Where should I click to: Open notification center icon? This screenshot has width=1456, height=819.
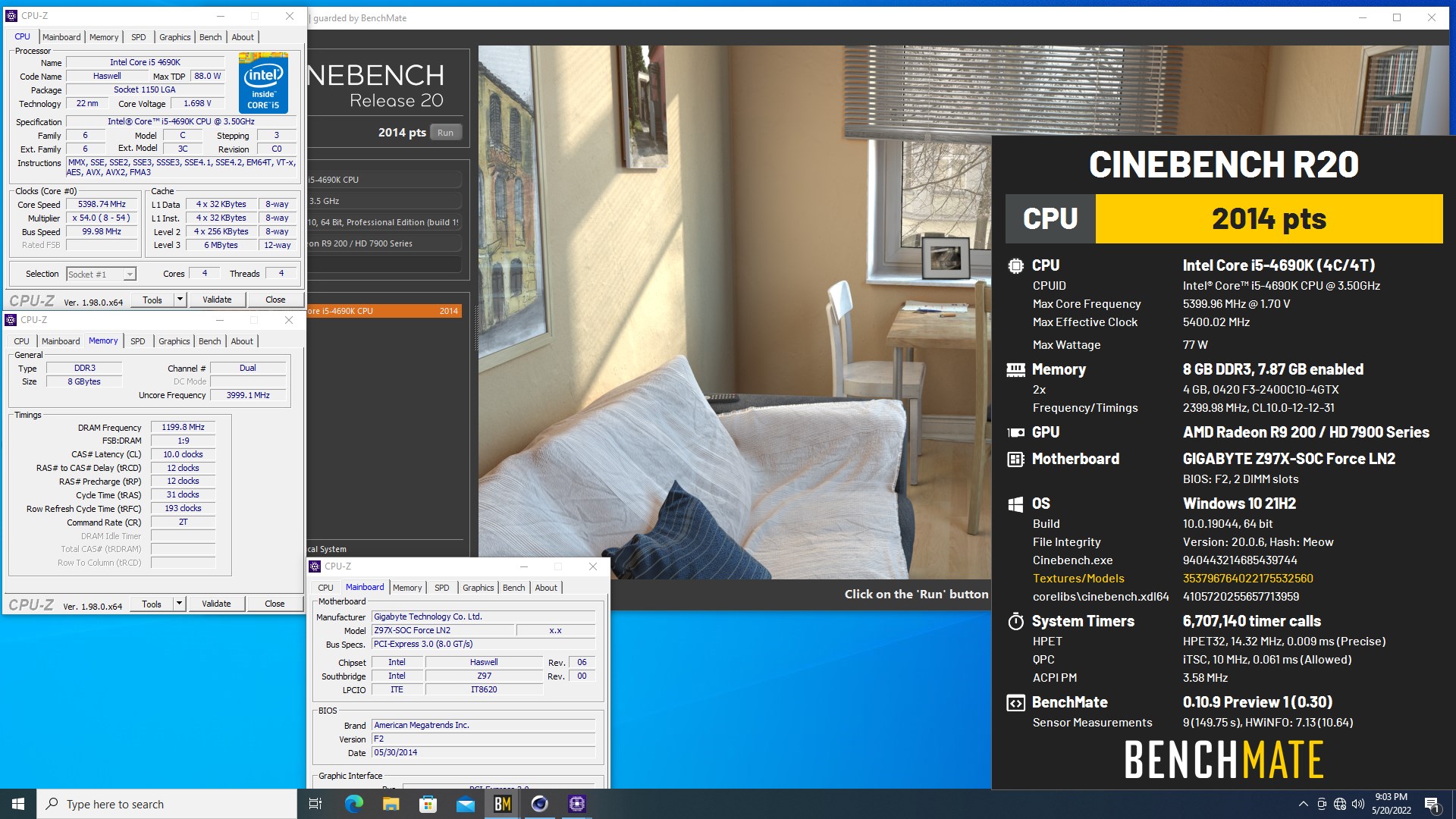[1432, 804]
